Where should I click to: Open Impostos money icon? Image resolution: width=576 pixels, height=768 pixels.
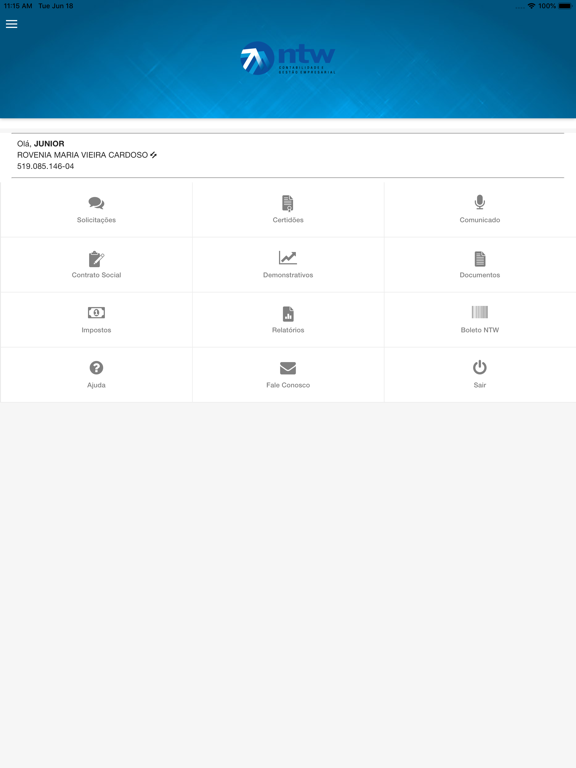[96, 312]
